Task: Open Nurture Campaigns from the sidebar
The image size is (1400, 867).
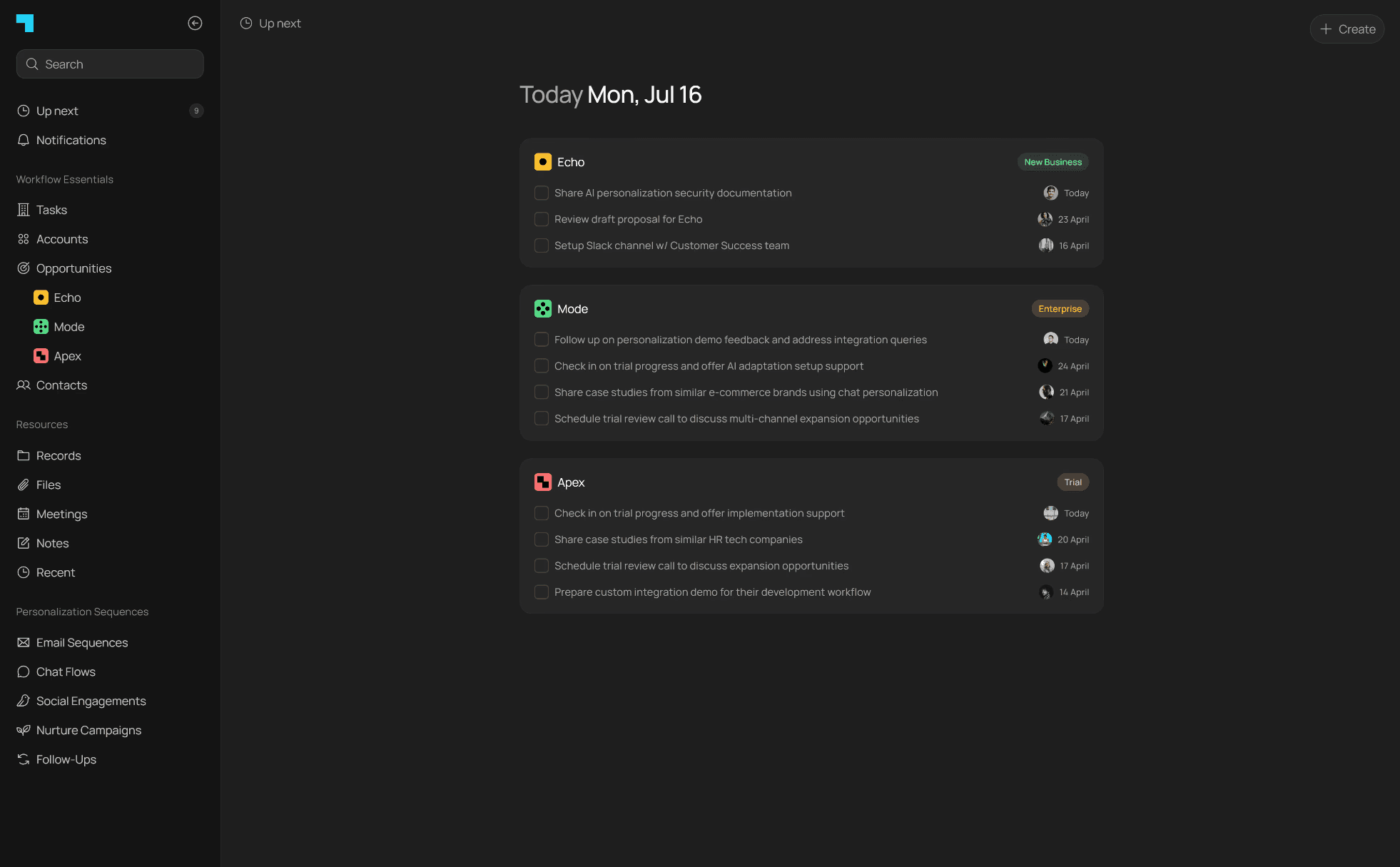Action: 88,730
